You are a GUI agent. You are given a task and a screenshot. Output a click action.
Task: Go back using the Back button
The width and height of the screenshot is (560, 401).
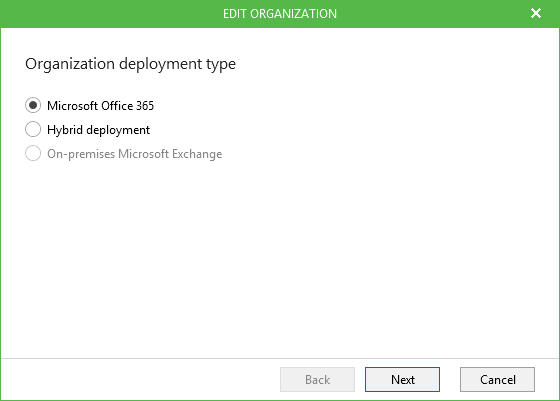pyautogui.click(x=317, y=380)
